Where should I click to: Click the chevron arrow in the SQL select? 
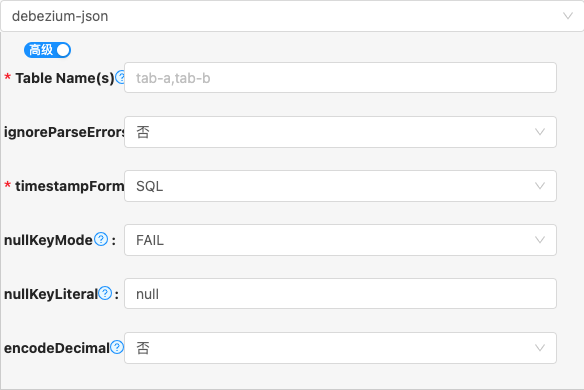540,186
